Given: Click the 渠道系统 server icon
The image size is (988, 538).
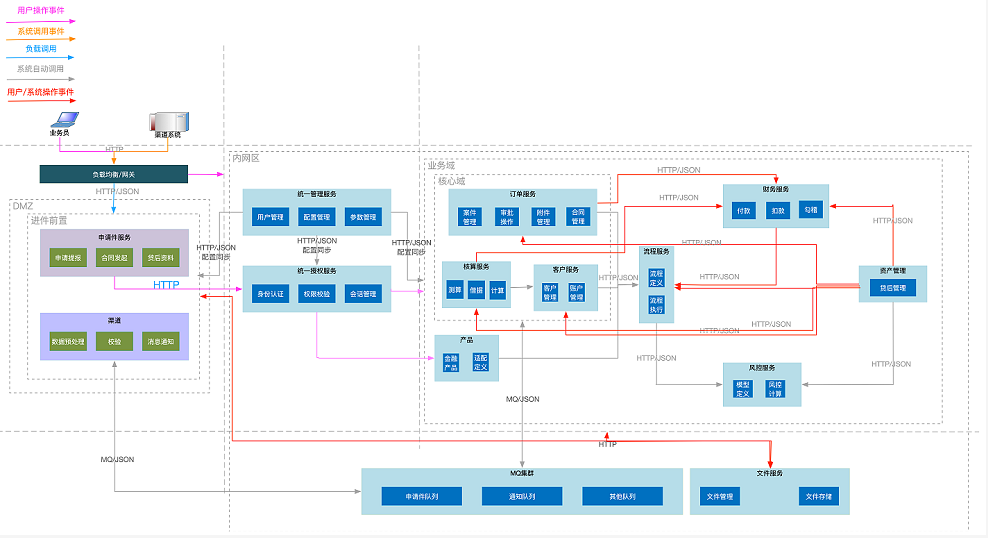Looking at the screenshot, I should click(x=167, y=120).
